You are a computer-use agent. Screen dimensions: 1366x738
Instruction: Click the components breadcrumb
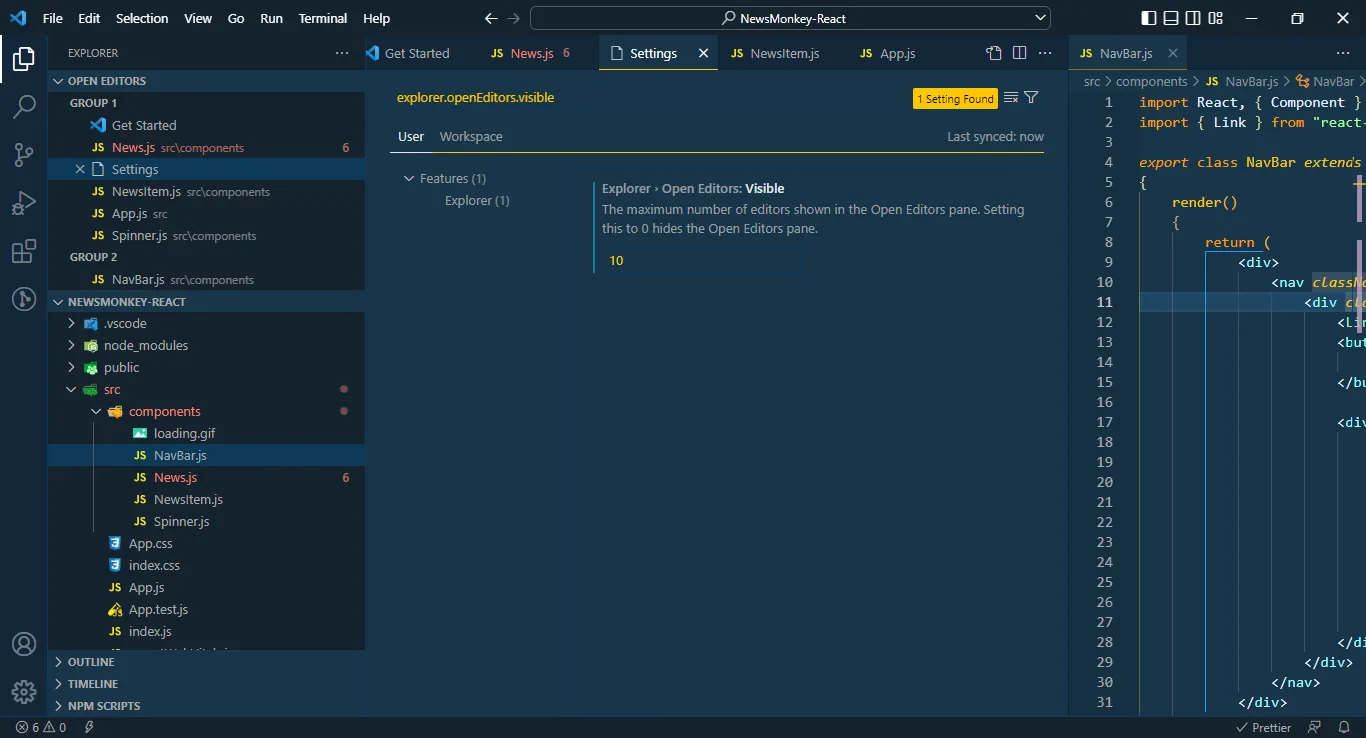pyautogui.click(x=1152, y=82)
